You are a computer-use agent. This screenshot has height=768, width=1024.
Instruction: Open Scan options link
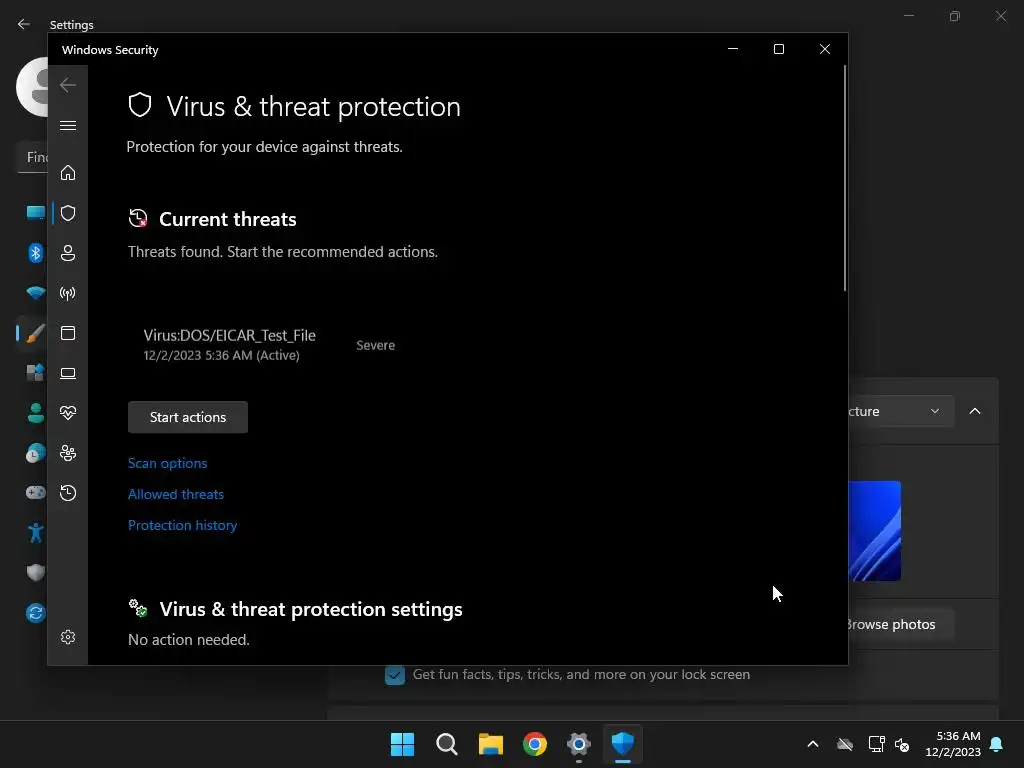pyautogui.click(x=168, y=463)
